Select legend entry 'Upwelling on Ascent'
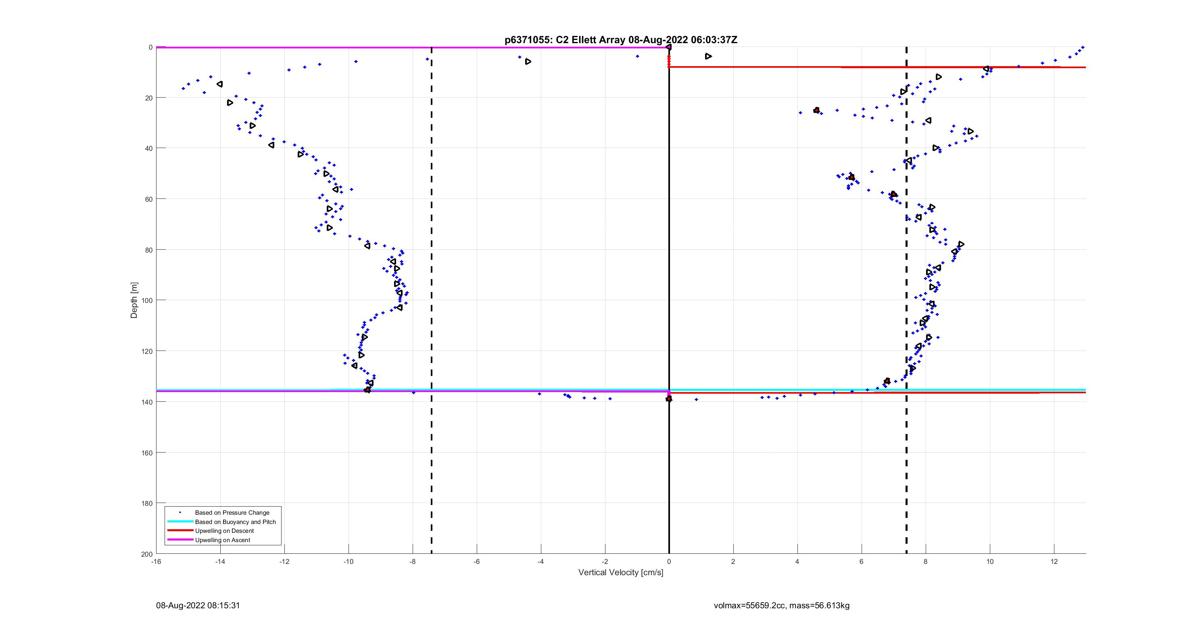The image size is (1200, 622). (223, 540)
